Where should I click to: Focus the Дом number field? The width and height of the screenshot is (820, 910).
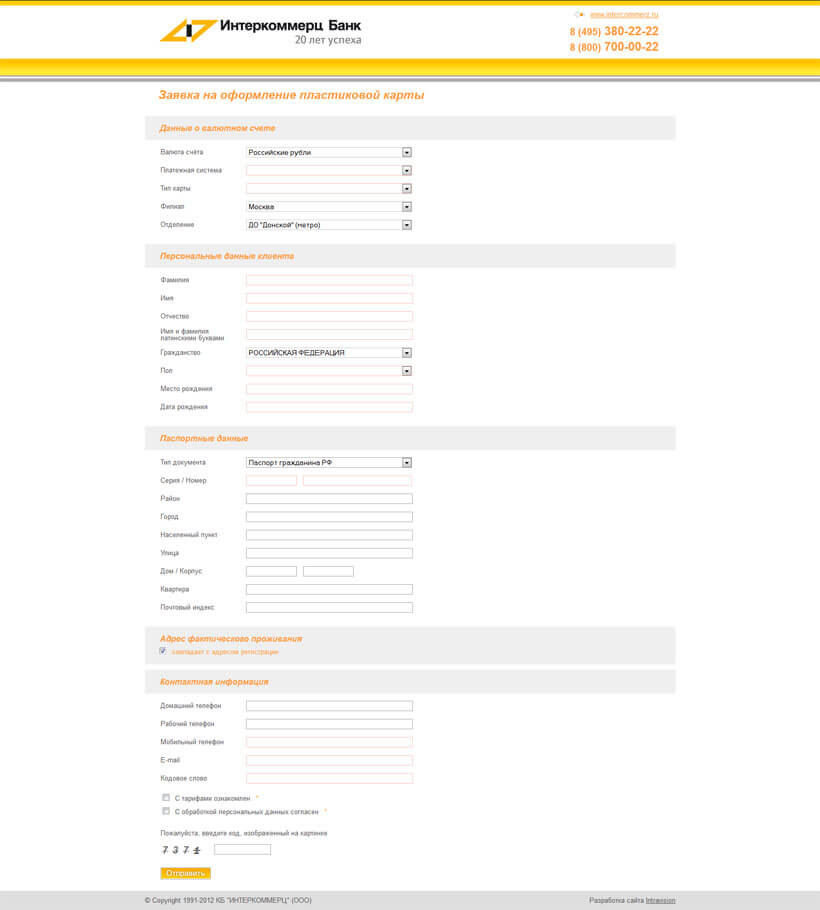271,571
